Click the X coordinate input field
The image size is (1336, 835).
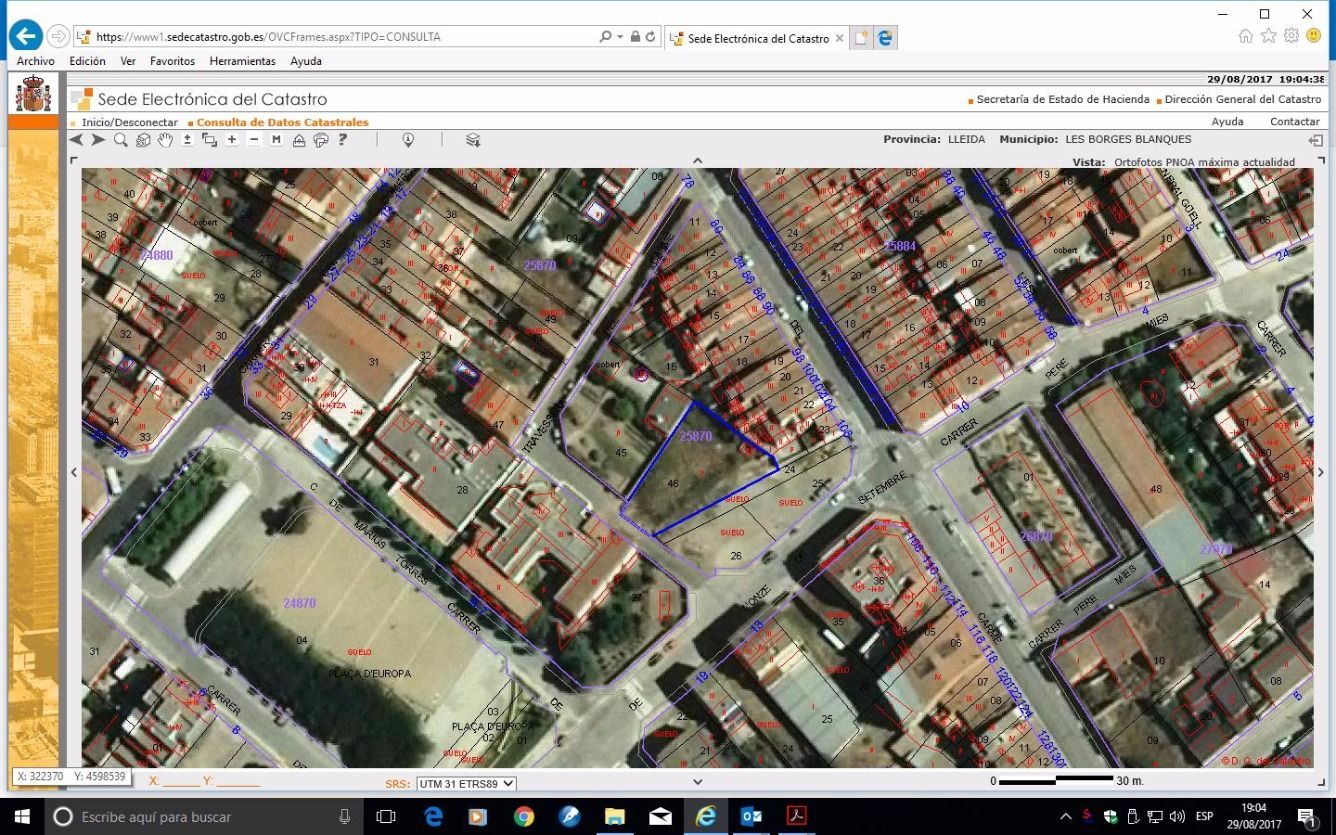click(181, 781)
